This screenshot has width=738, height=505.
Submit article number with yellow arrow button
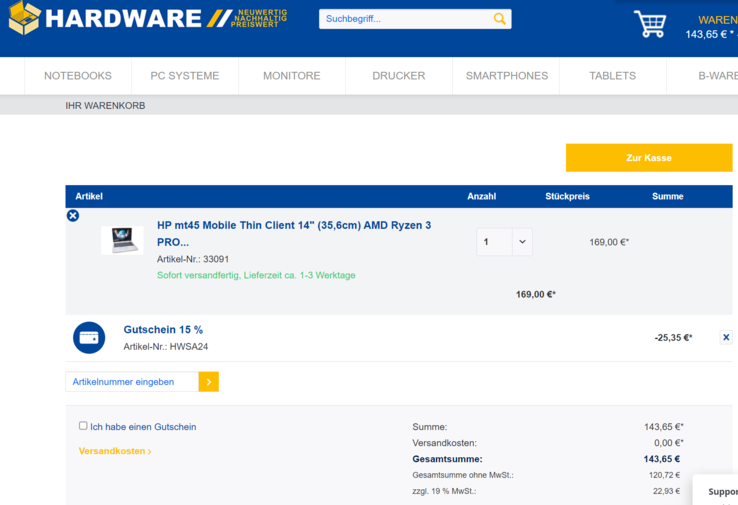coord(209,382)
